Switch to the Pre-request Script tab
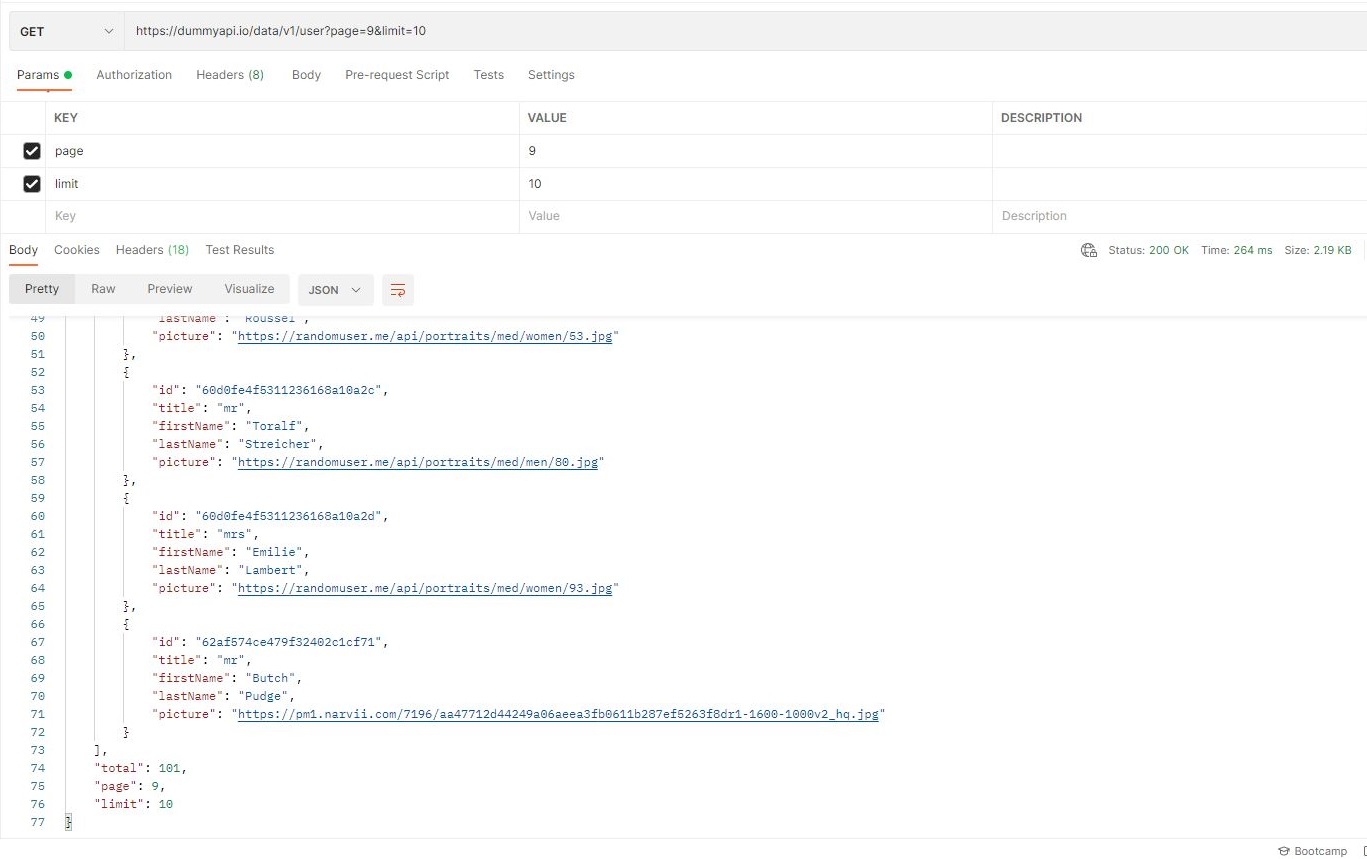 tap(396, 75)
